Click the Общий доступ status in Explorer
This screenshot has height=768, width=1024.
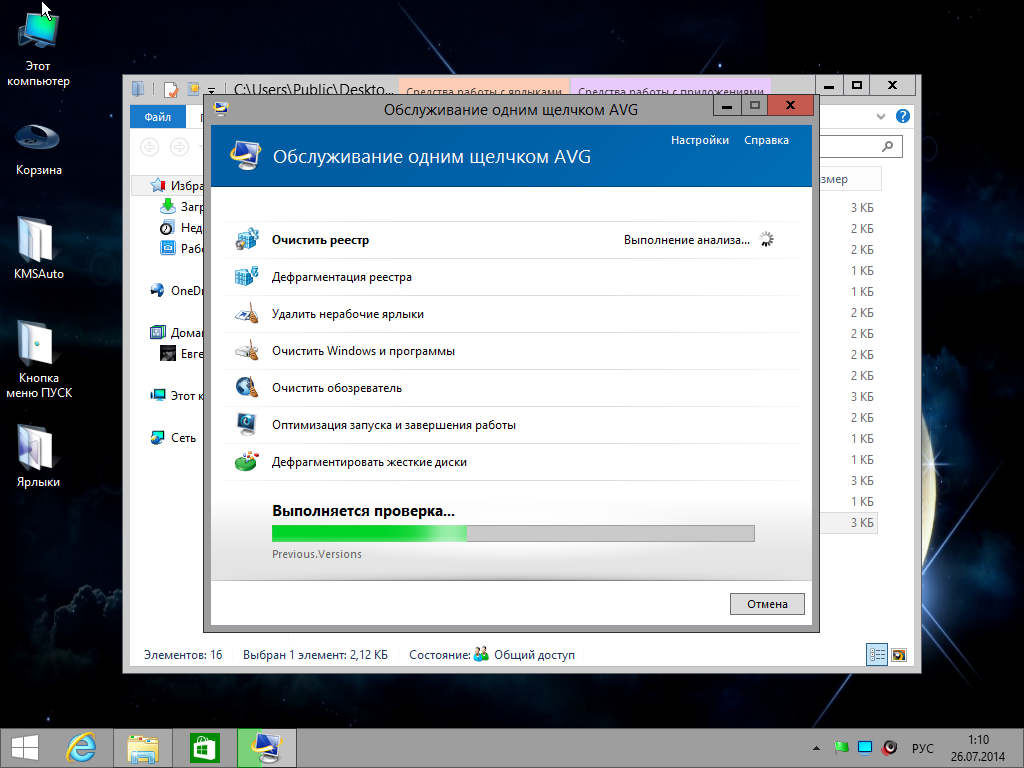(534, 654)
